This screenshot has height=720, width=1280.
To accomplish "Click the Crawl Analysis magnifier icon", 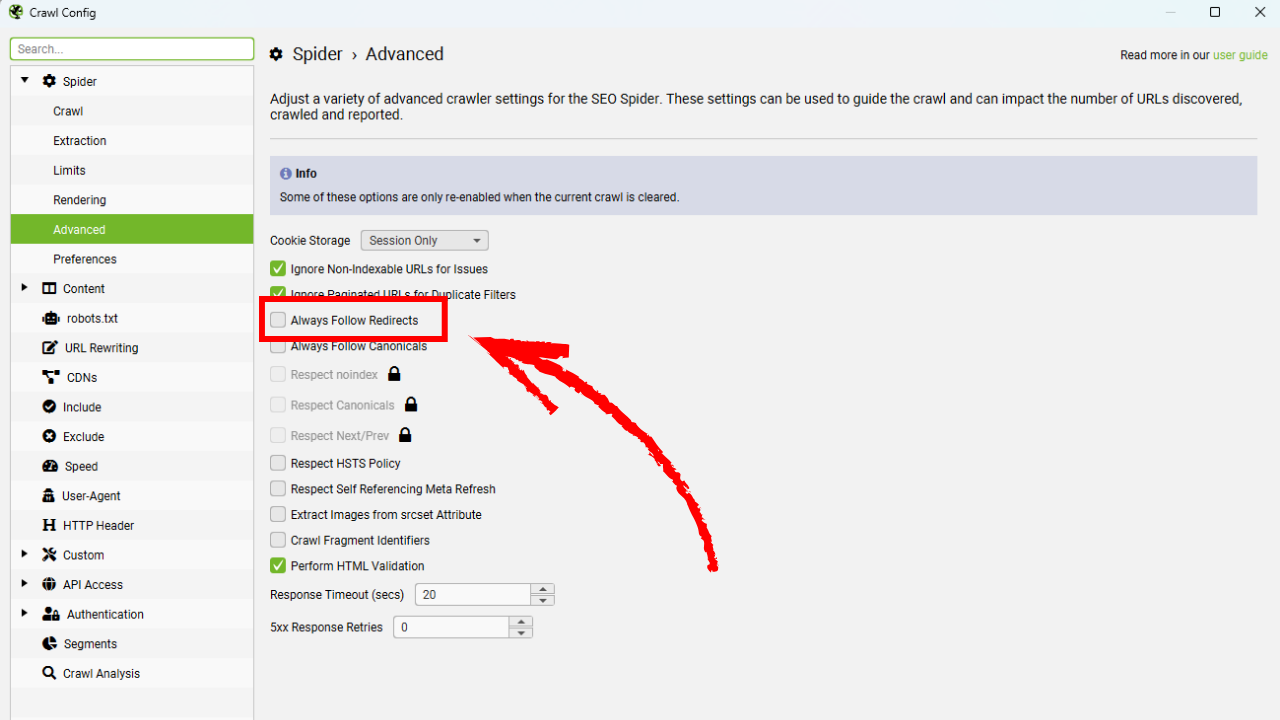I will click(49, 673).
